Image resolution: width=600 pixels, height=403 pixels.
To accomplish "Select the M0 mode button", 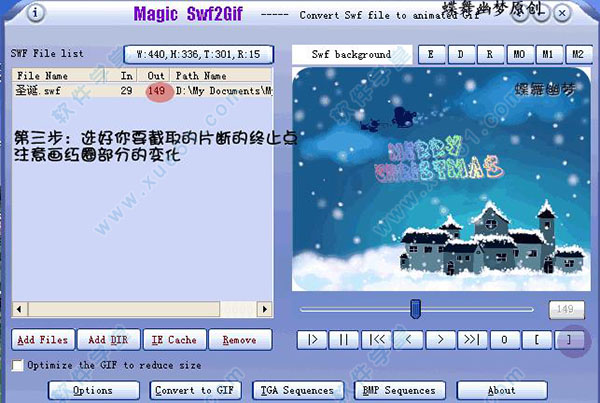I will click(x=519, y=54).
